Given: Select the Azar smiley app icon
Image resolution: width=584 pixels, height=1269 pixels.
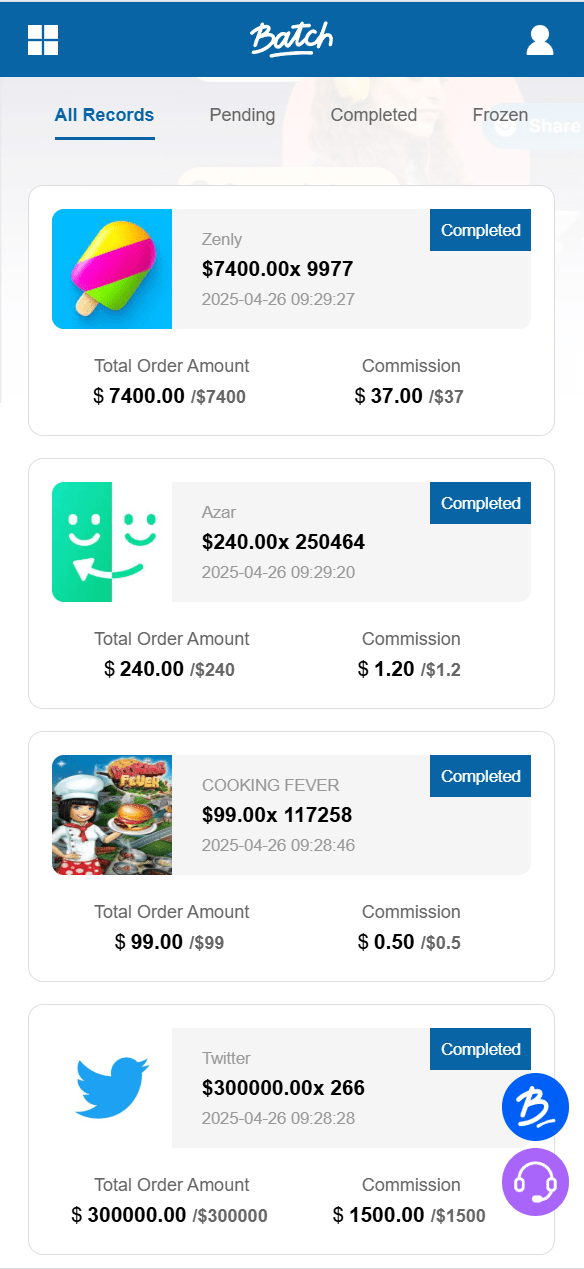Looking at the screenshot, I should coord(112,542).
